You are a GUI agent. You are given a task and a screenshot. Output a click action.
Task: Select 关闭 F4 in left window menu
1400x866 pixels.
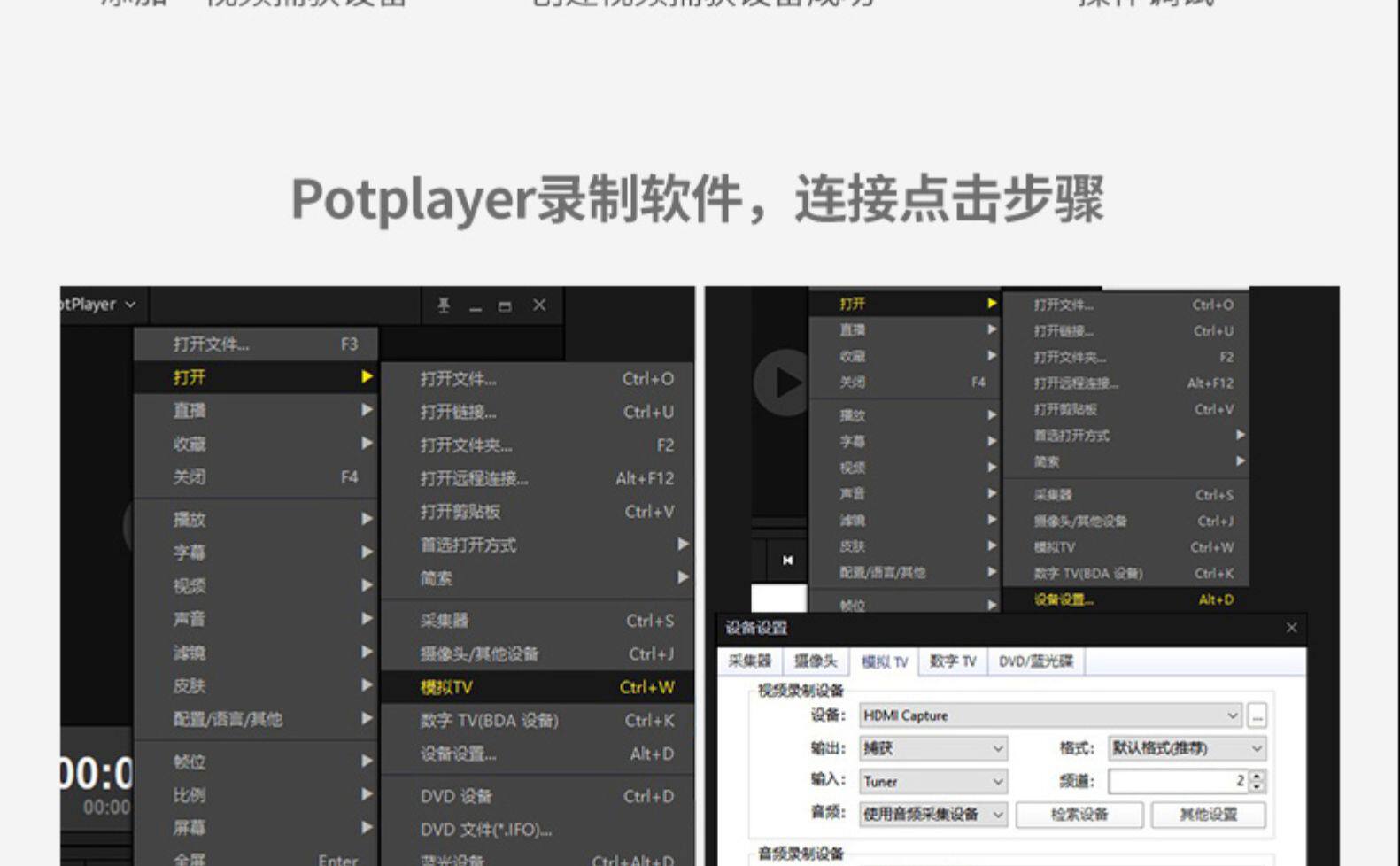[257, 476]
